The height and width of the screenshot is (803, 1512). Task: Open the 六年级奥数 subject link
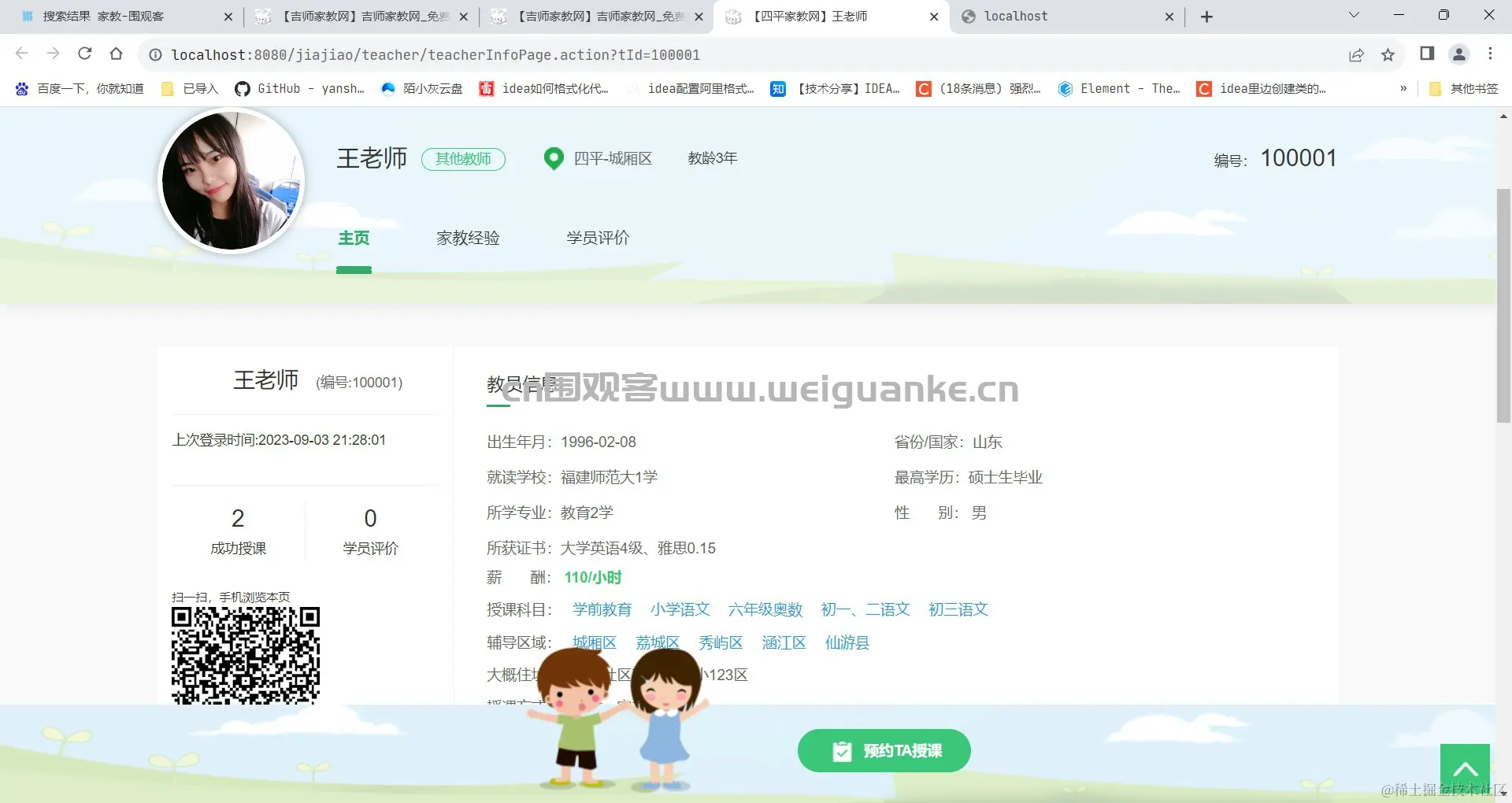pos(765,609)
